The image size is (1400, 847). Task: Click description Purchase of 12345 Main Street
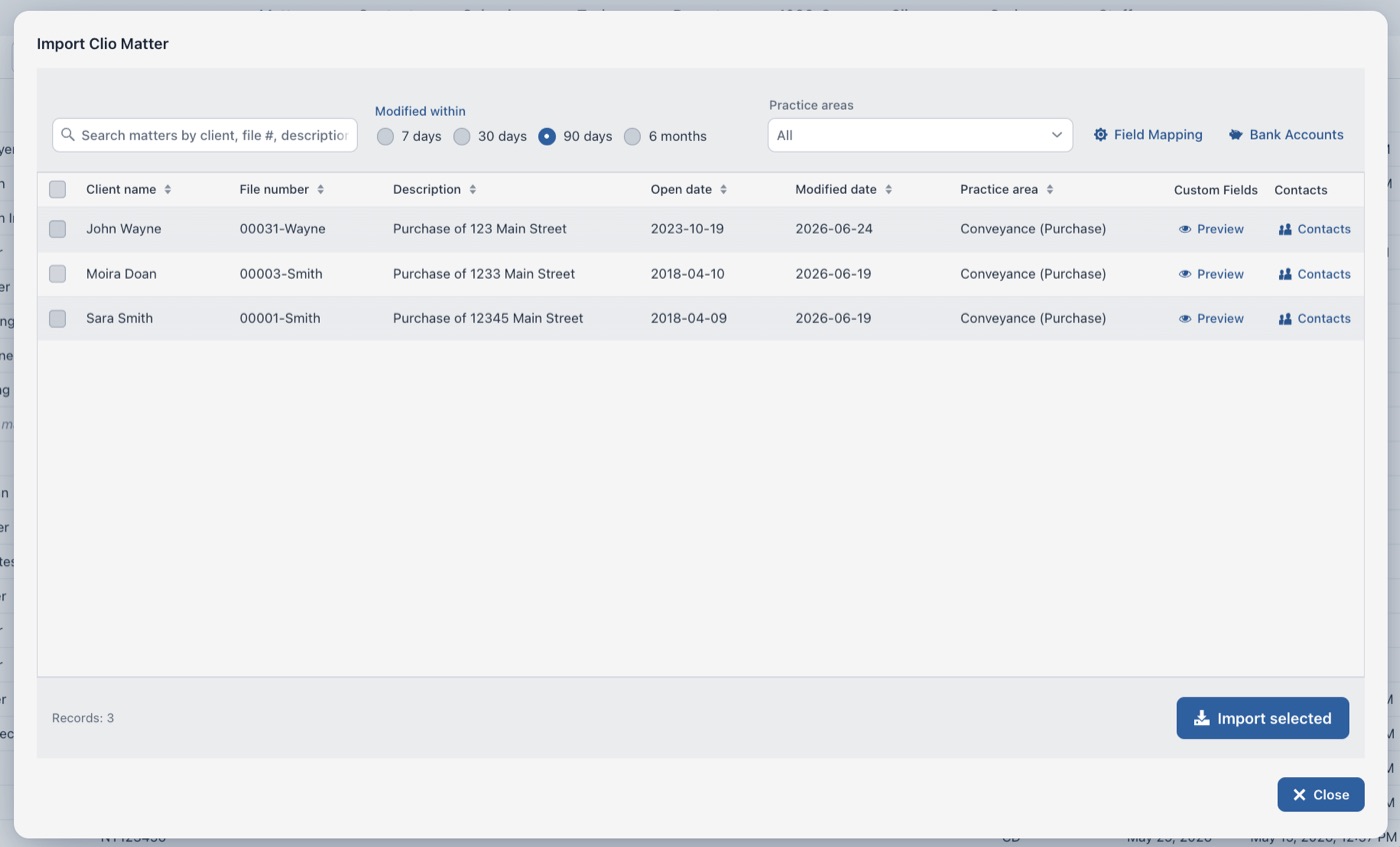tap(488, 318)
